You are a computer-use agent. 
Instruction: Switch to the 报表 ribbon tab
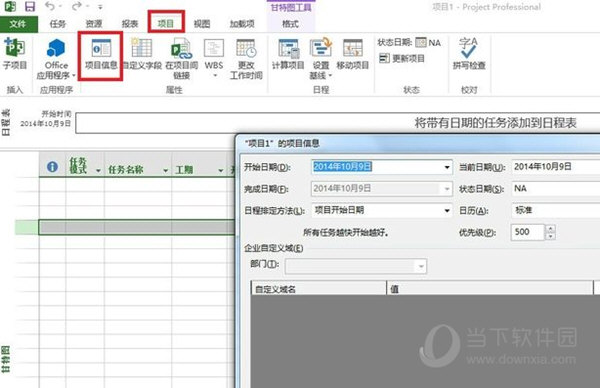pos(130,24)
